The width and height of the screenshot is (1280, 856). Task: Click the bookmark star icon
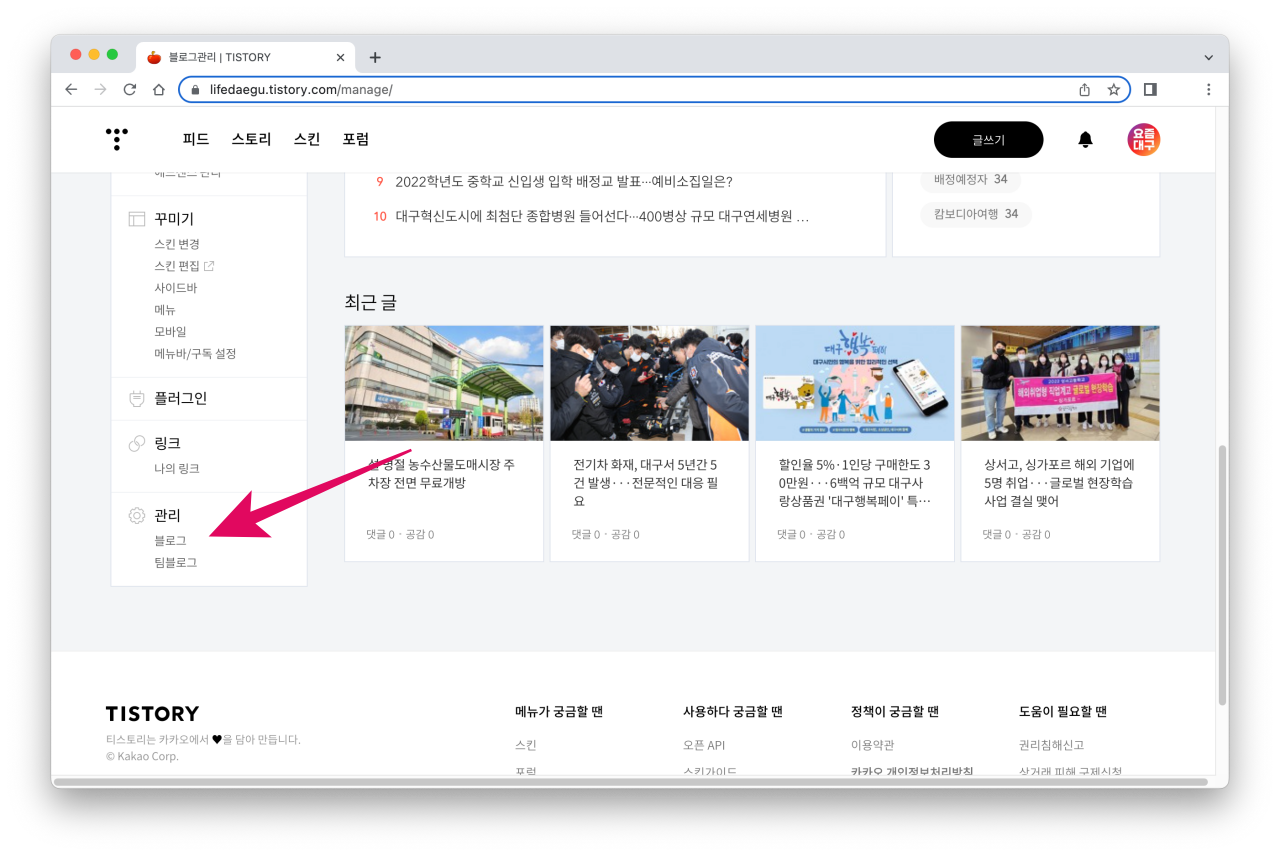(1114, 89)
